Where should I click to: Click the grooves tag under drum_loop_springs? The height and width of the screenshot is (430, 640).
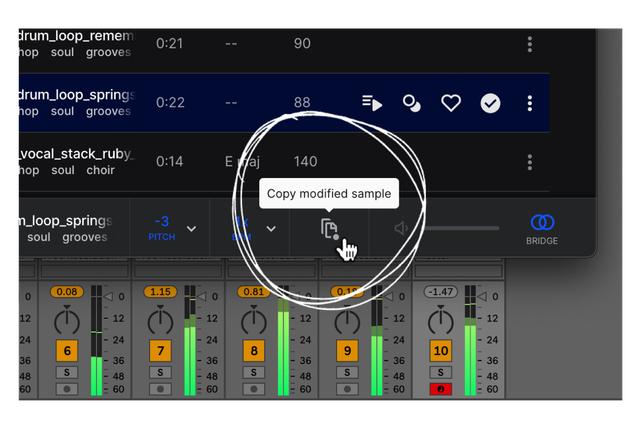click(108, 111)
